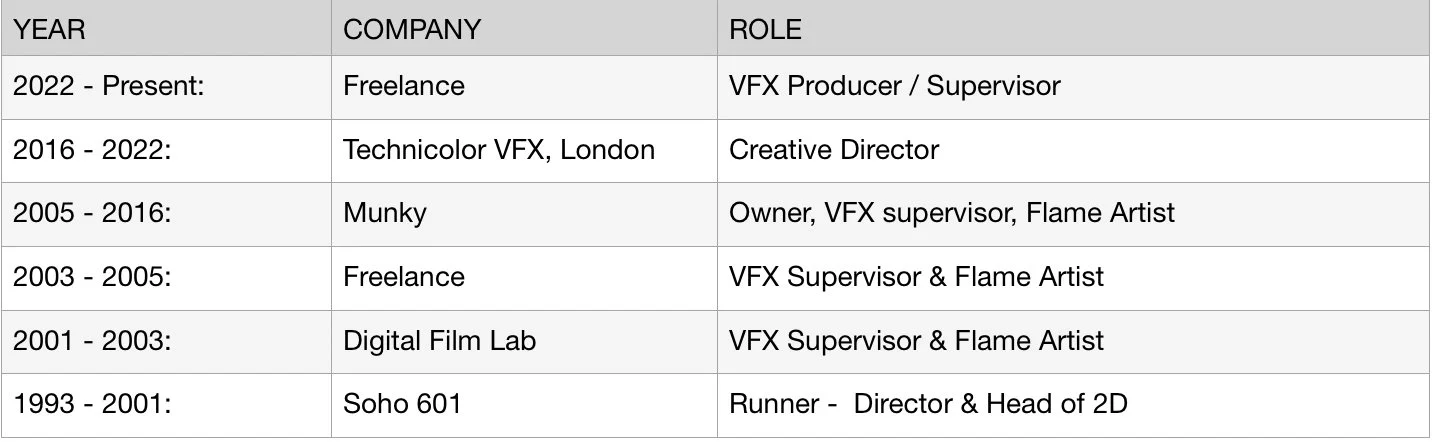The width and height of the screenshot is (1432, 442).
Task: Select the 'Creative Director' role cell
Action: tap(834, 150)
